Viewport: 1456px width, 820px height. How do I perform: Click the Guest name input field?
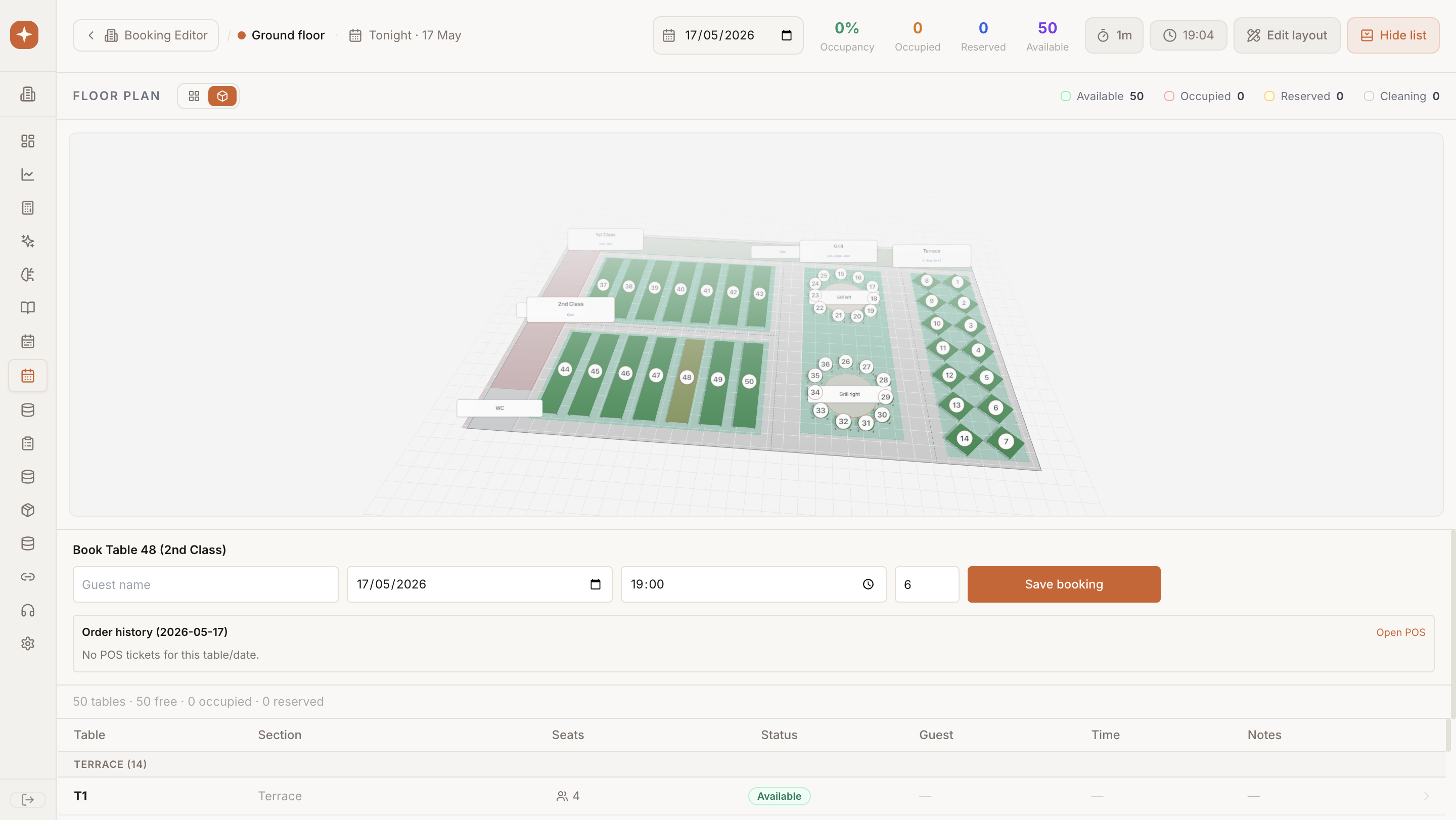(206, 584)
